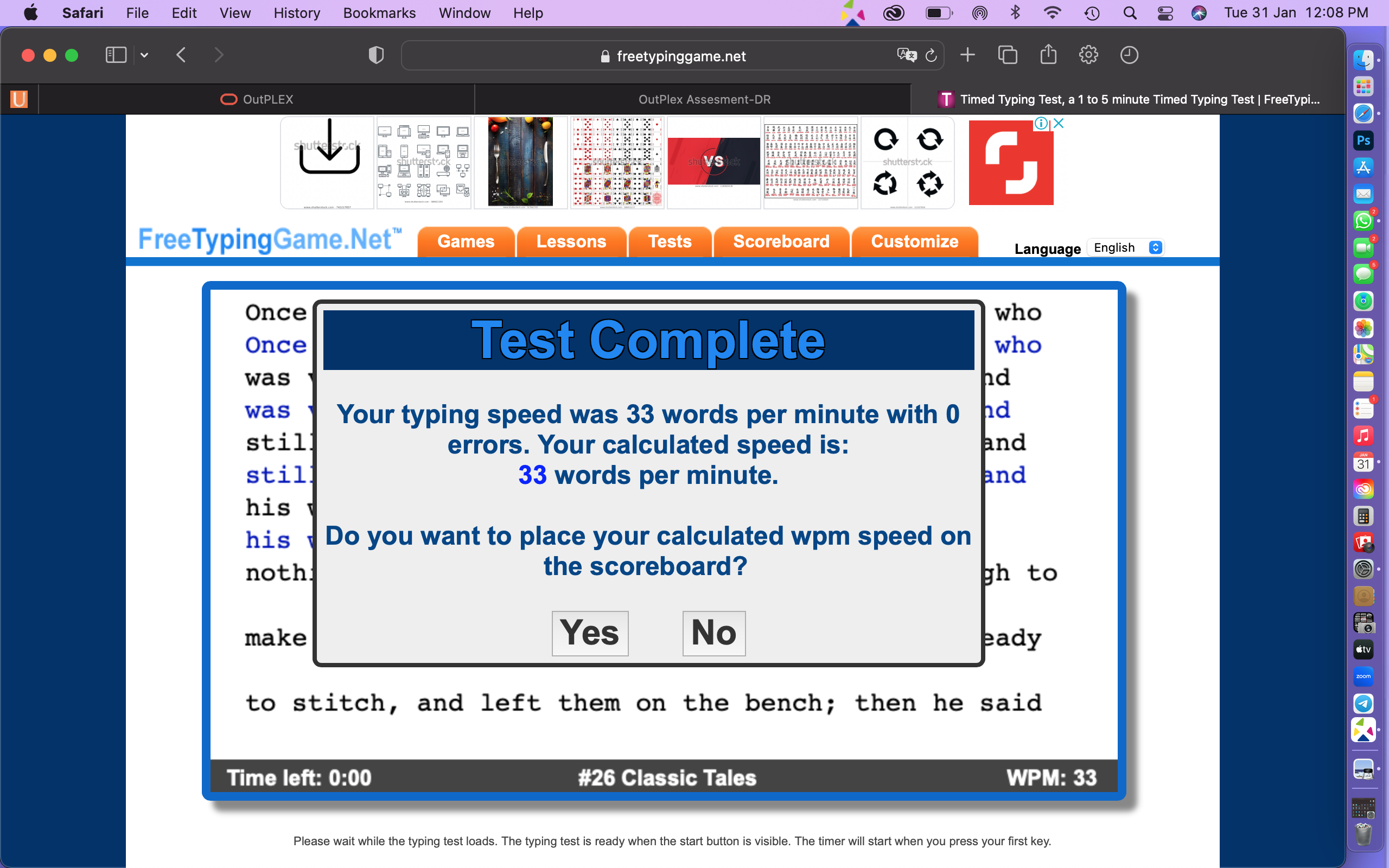Switch to OutPlex Assesment-DR tab
Image resolution: width=1389 pixels, height=868 pixels.
[x=704, y=99]
